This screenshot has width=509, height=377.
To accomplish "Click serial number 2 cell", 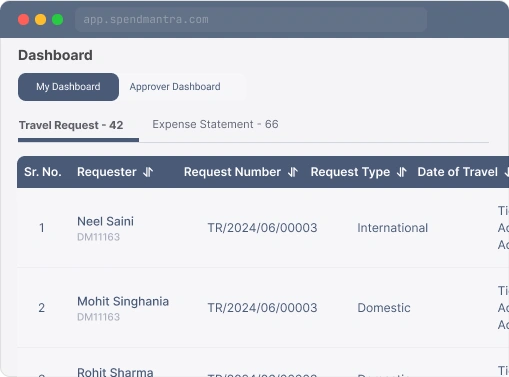I will [x=42, y=308].
